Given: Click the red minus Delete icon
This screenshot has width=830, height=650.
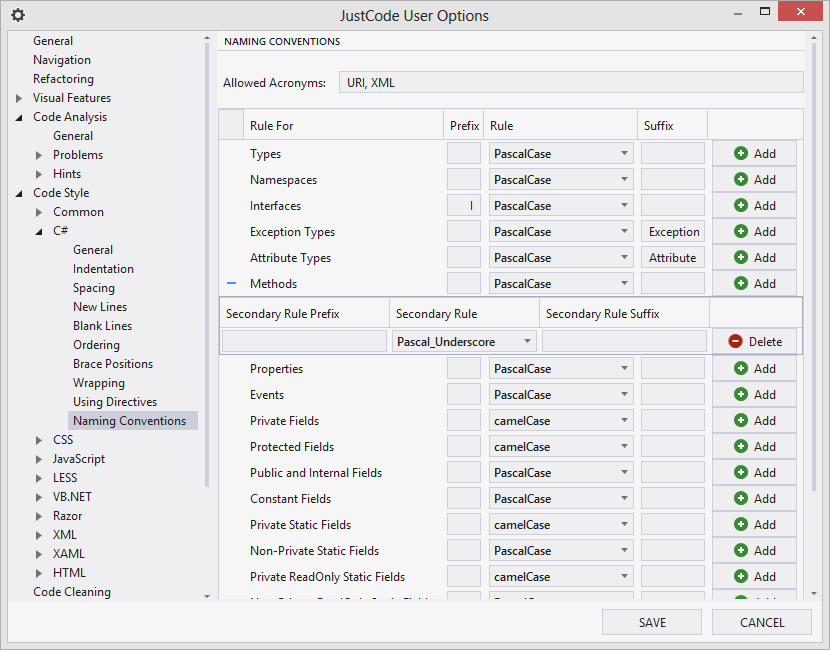Looking at the screenshot, I should click(735, 341).
